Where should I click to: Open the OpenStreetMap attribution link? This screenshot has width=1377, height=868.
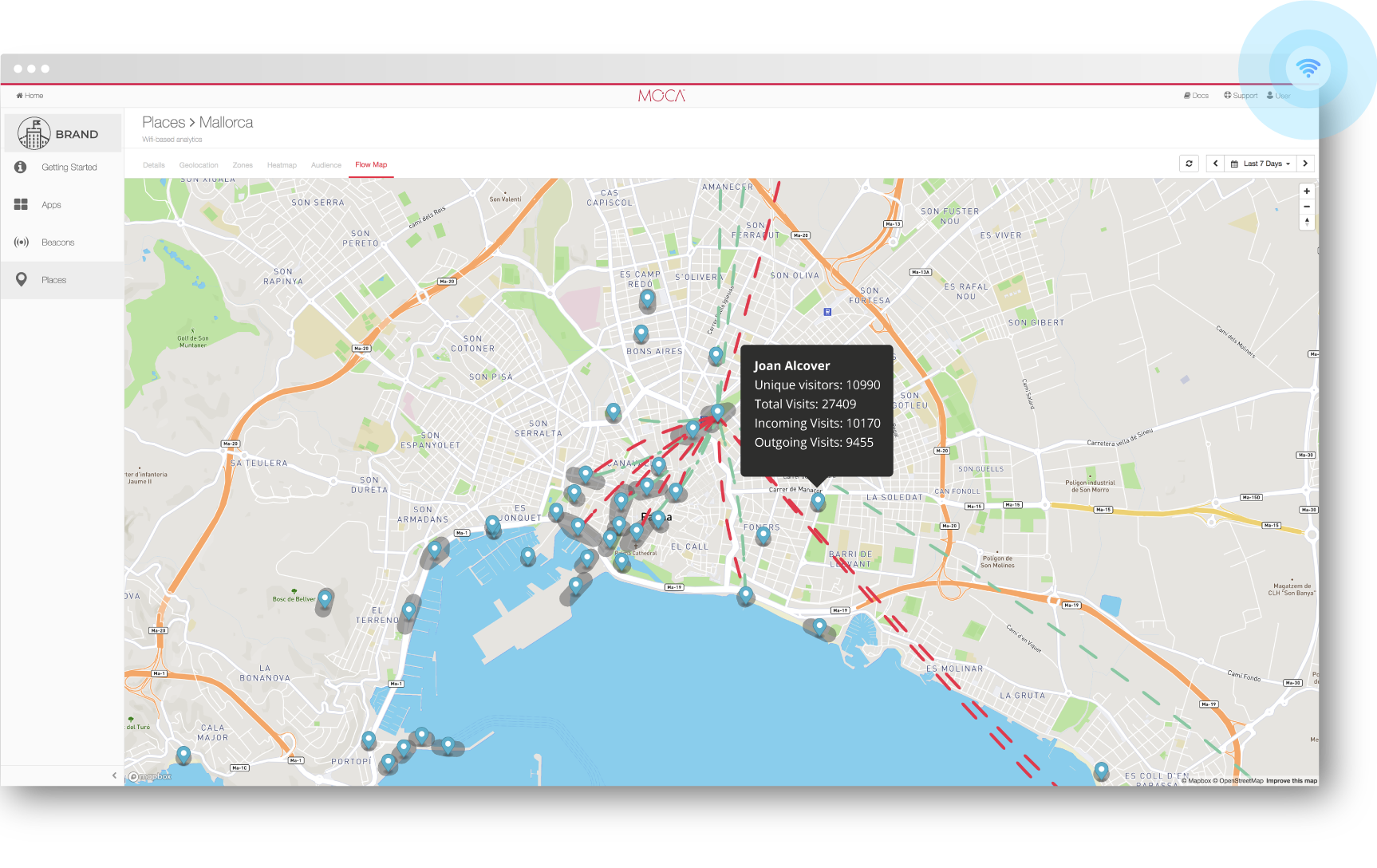click(x=1238, y=781)
